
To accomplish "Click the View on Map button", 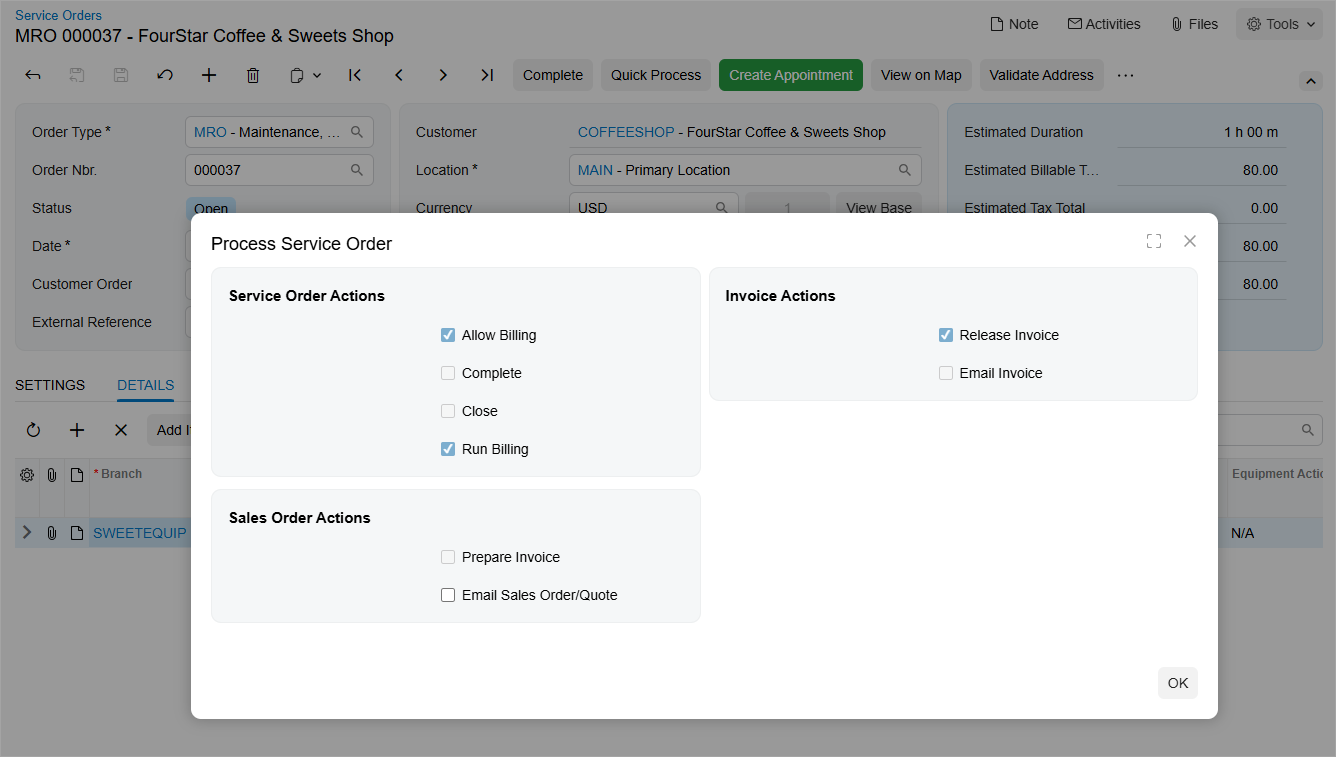I will pyautogui.click(x=921, y=75).
